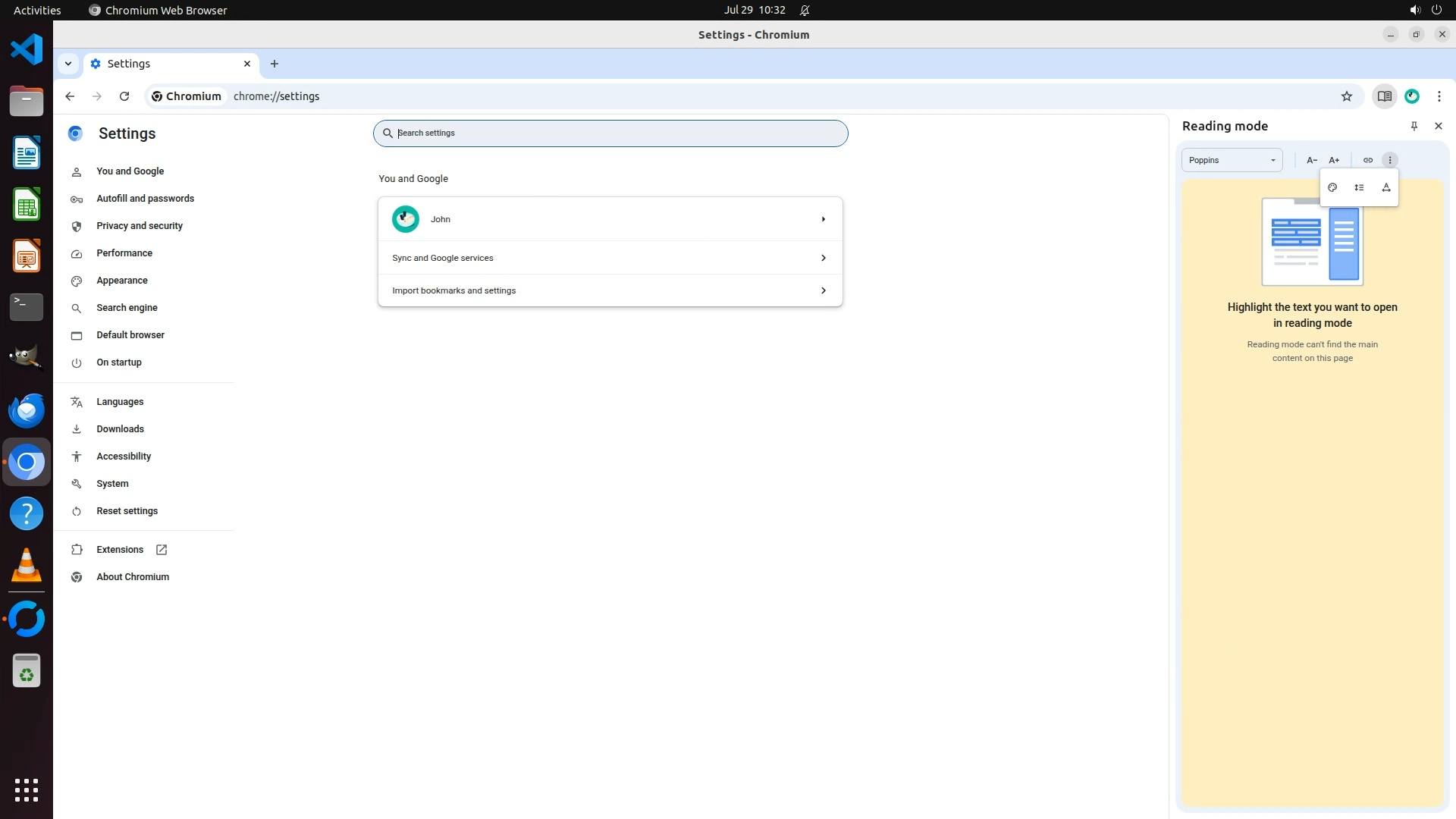This screenshot has height=819, width=1456.
Task: Click the letter spacing icon
Action: [1386, 187]
